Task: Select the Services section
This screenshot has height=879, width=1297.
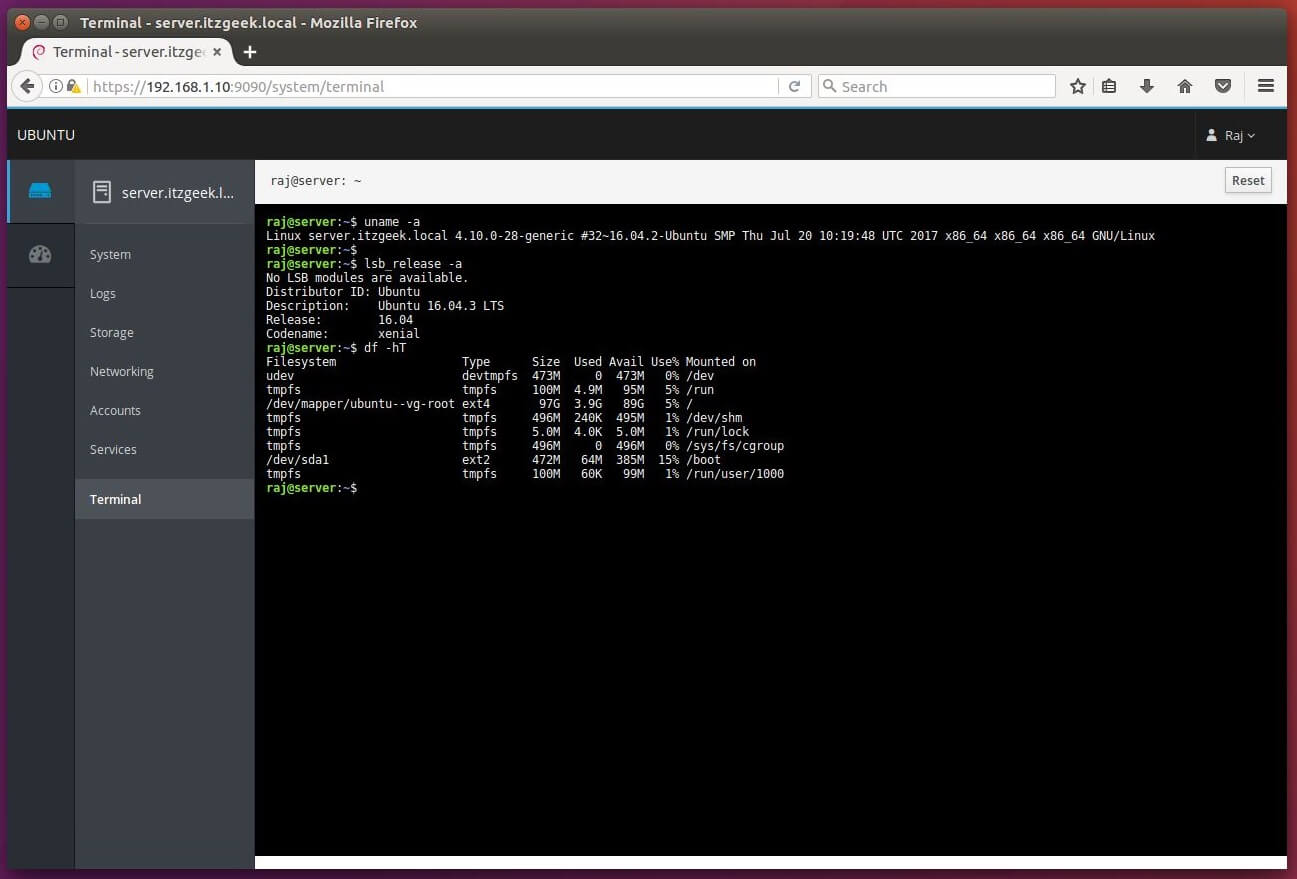Action: click(113, 449)
